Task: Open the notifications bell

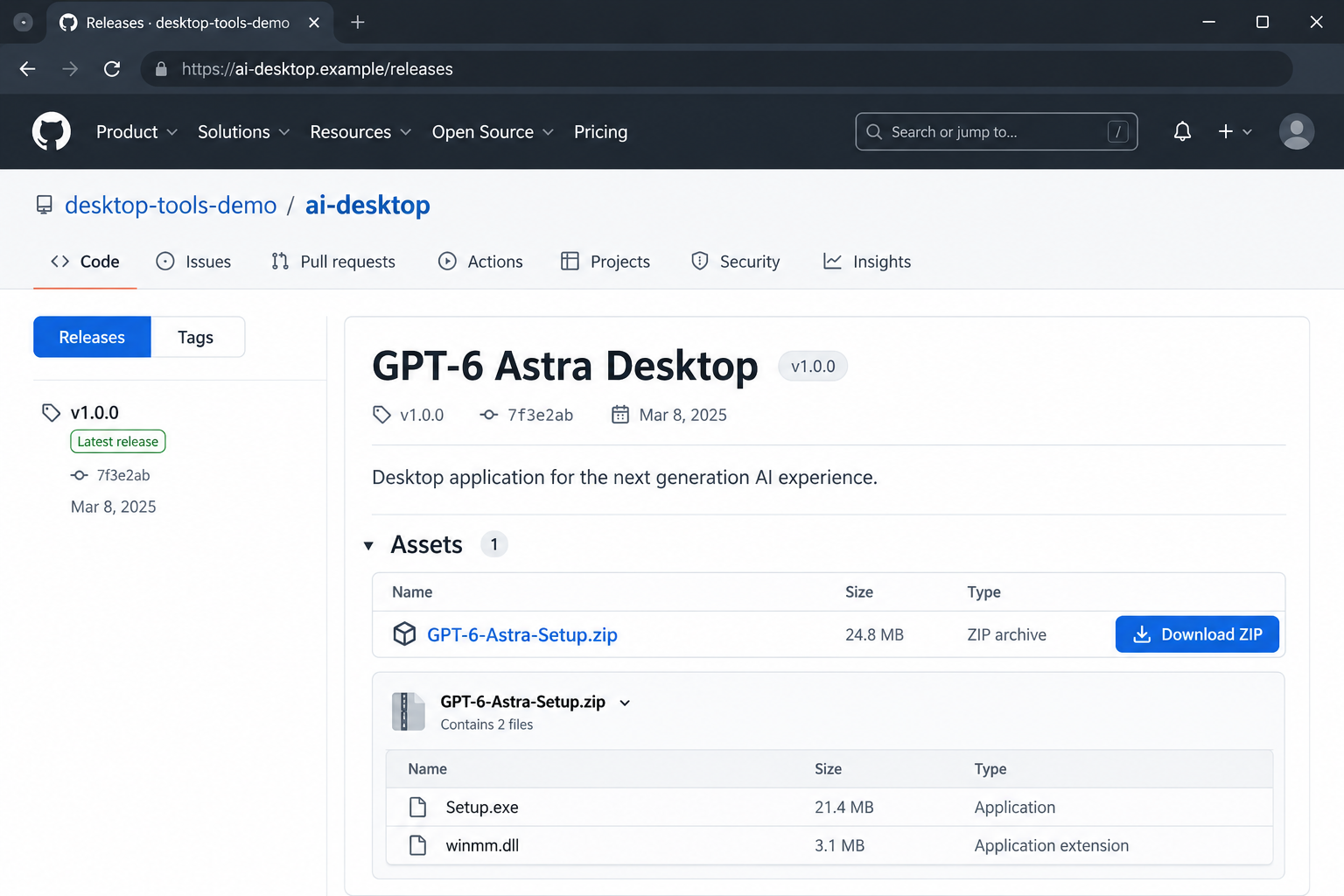Action: 1182,131
